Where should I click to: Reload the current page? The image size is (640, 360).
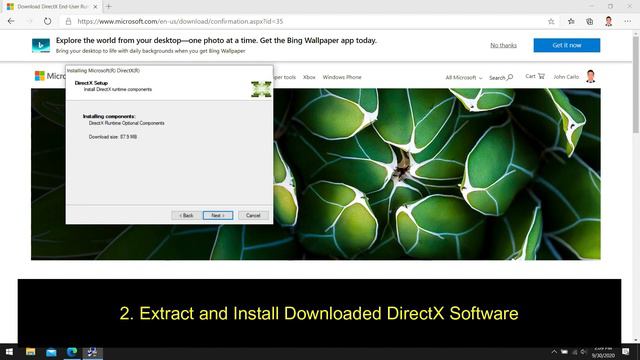pyautogui.click(x=47, y=21)
